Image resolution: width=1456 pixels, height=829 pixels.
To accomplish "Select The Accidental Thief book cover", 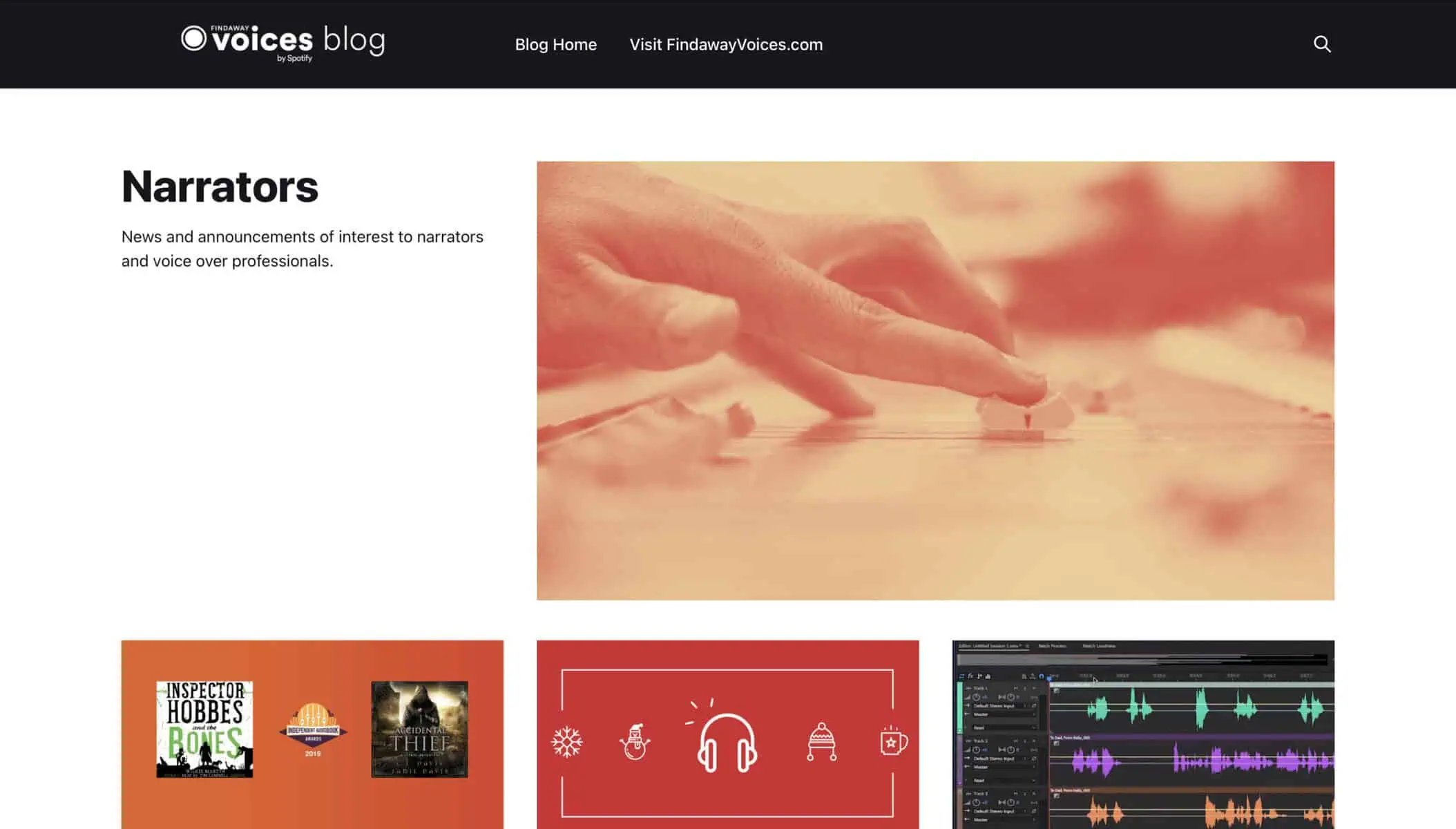I will click(419, 730).
